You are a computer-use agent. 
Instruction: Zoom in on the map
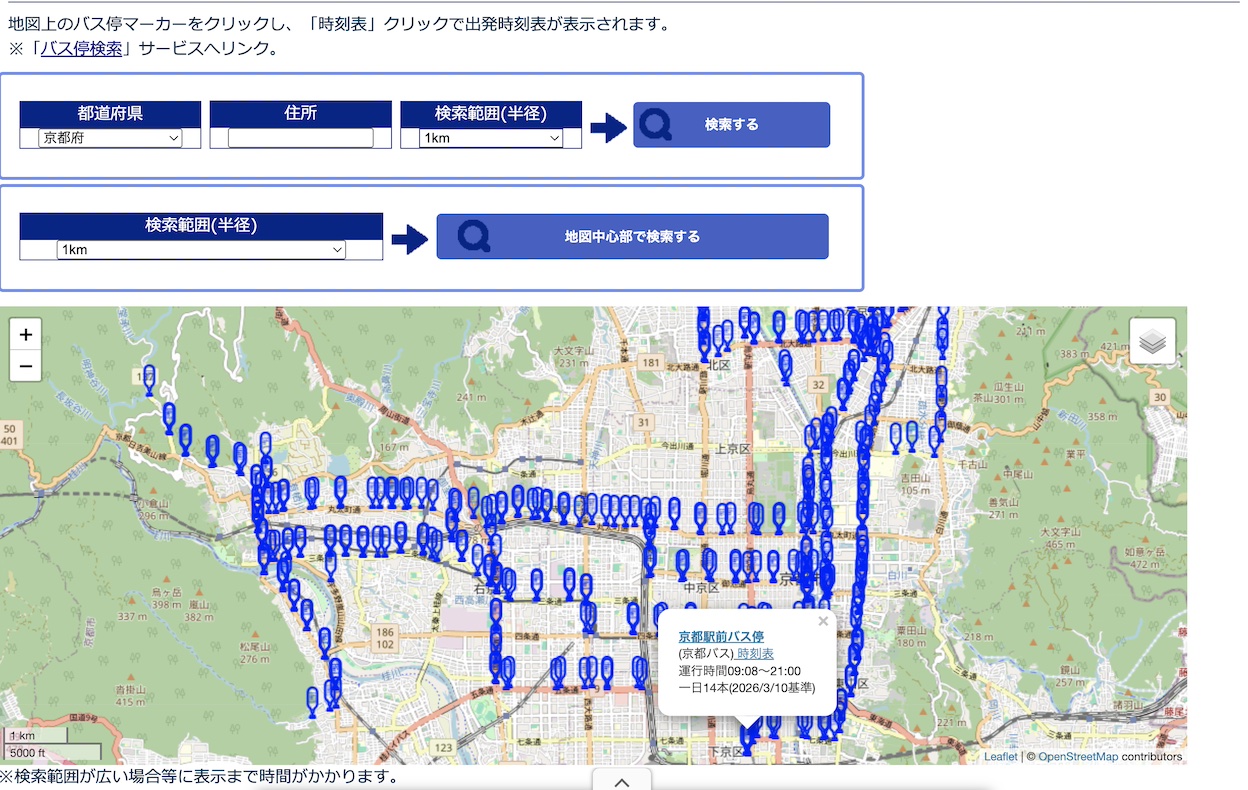pyautogui.click(x=26, y=335)
